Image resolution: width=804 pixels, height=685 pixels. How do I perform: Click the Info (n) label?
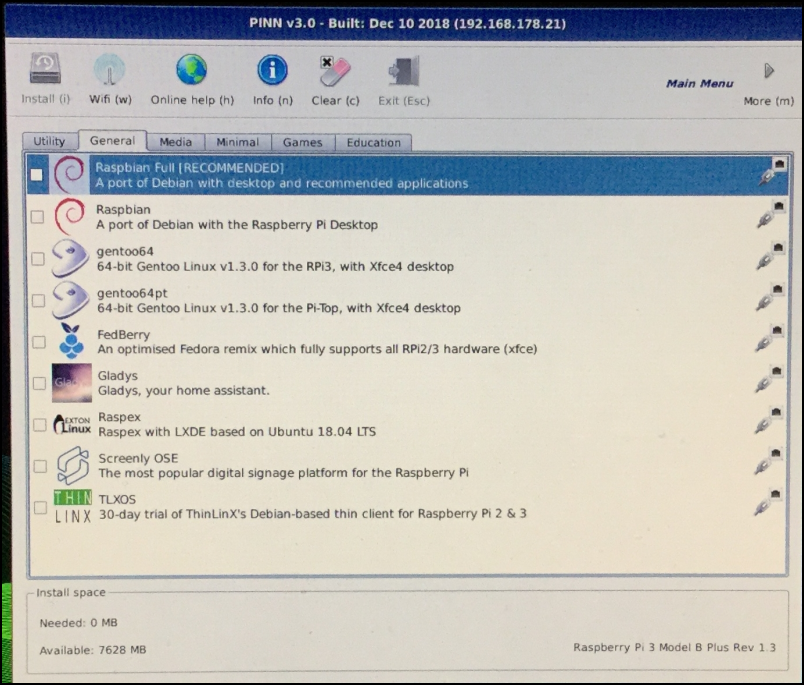pyautogui.click(x=273, y=100)
